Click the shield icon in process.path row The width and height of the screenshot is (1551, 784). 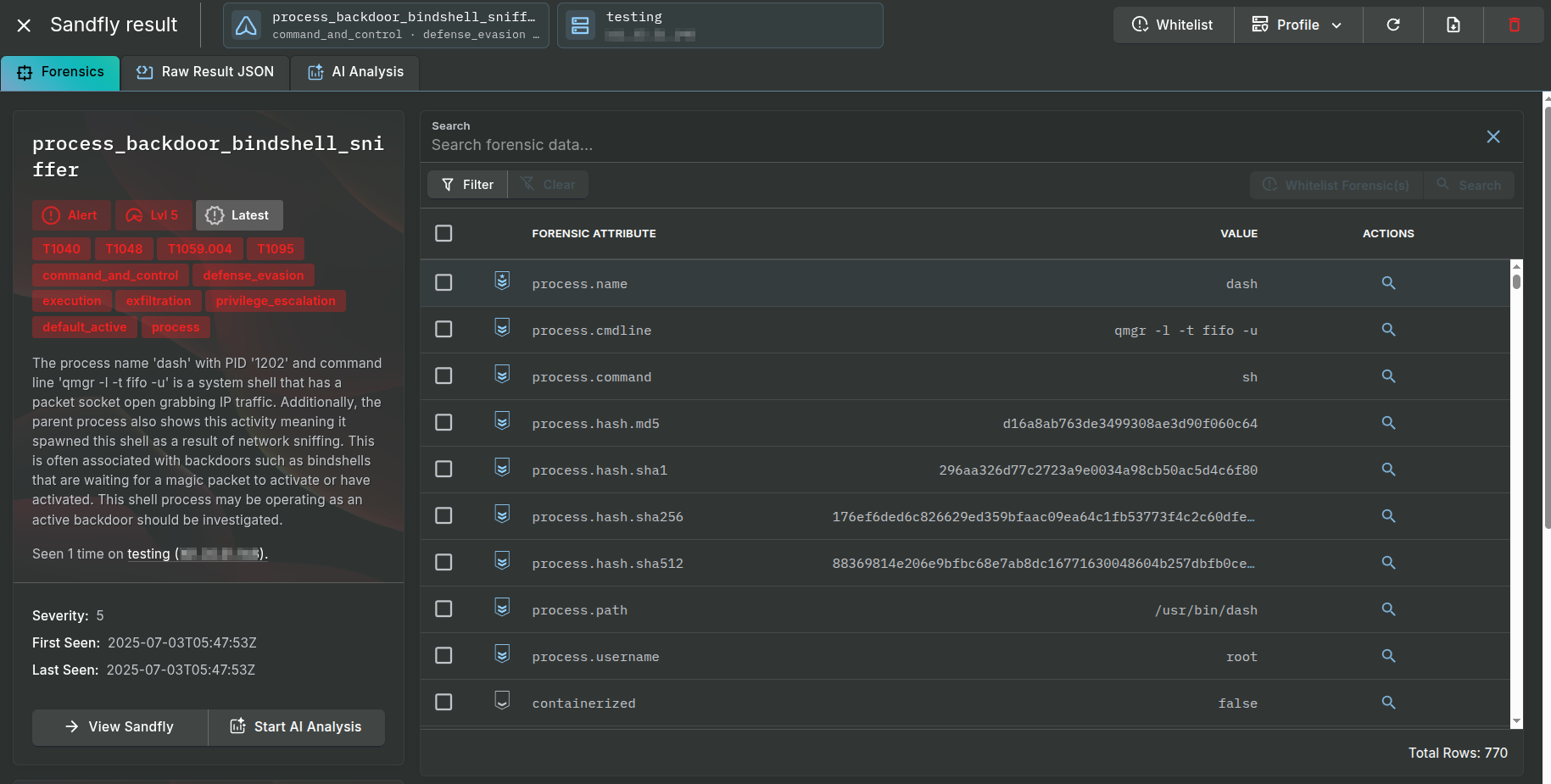pyautogui.click(x=502, y=607)
